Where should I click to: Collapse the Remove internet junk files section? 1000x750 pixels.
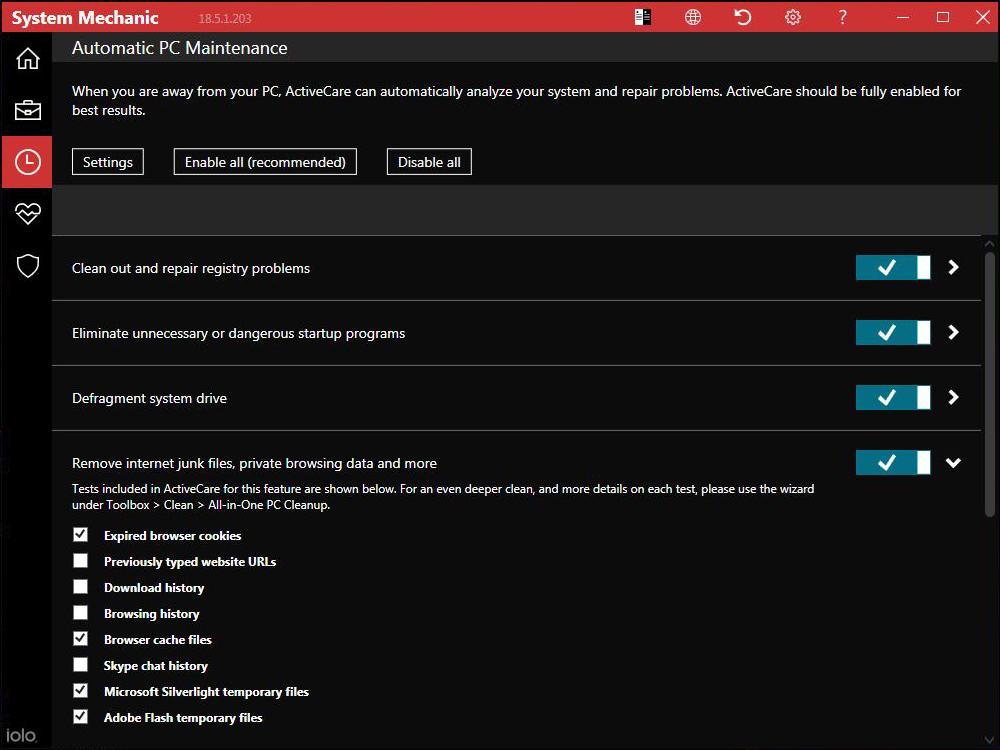(952, 462)
